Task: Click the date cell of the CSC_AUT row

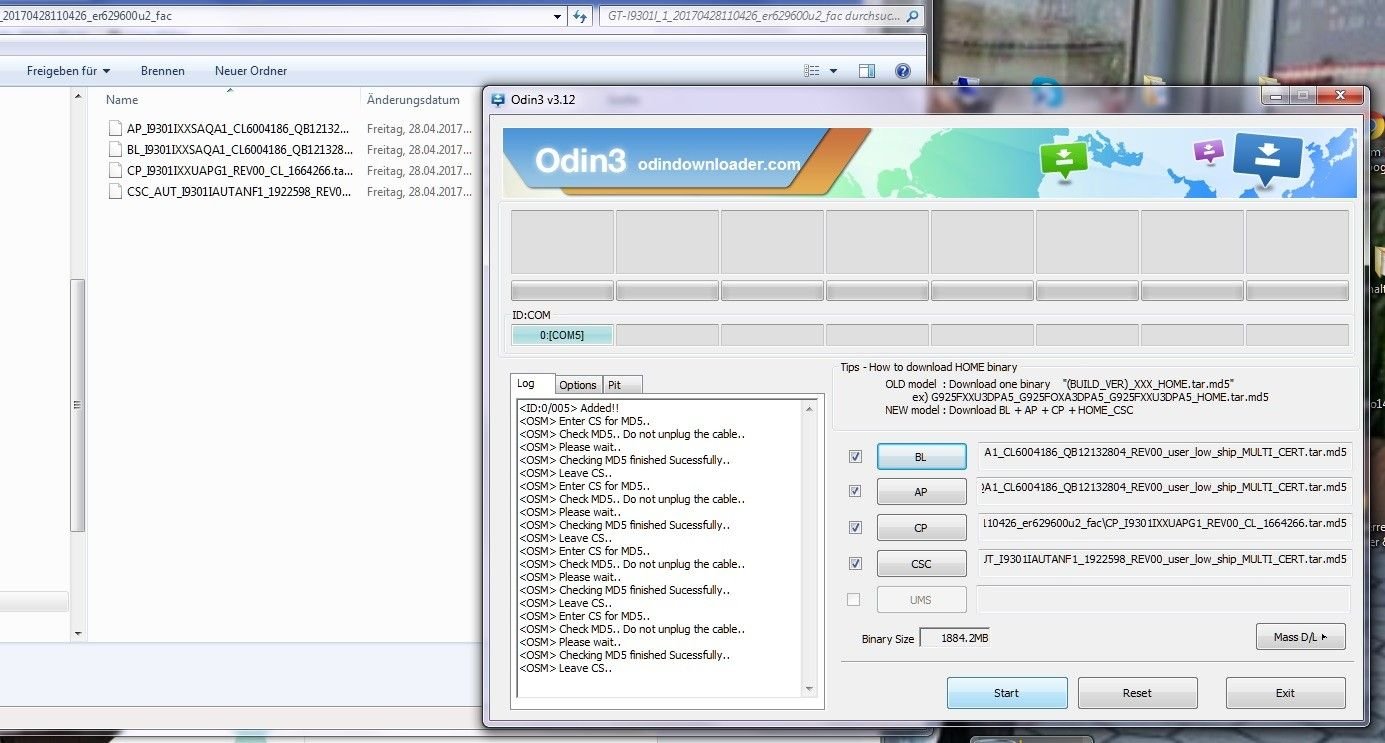Action: [419, 191]
